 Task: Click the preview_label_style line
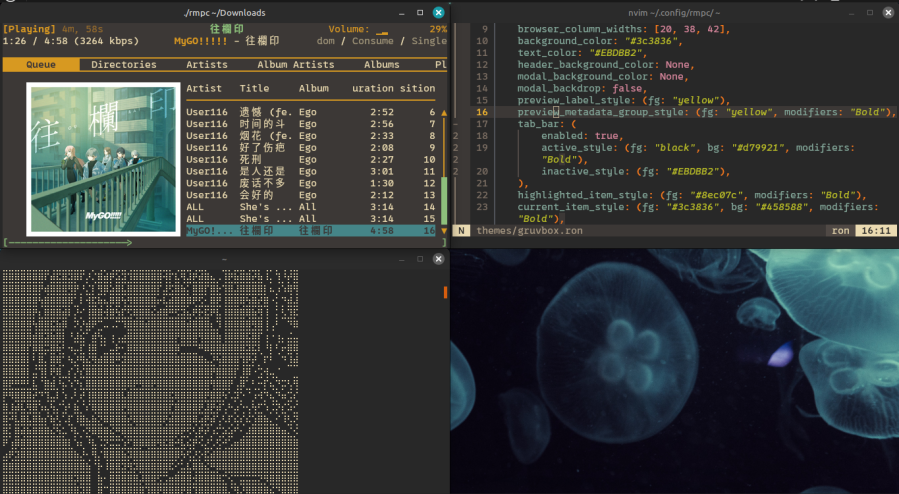[624, 100]
